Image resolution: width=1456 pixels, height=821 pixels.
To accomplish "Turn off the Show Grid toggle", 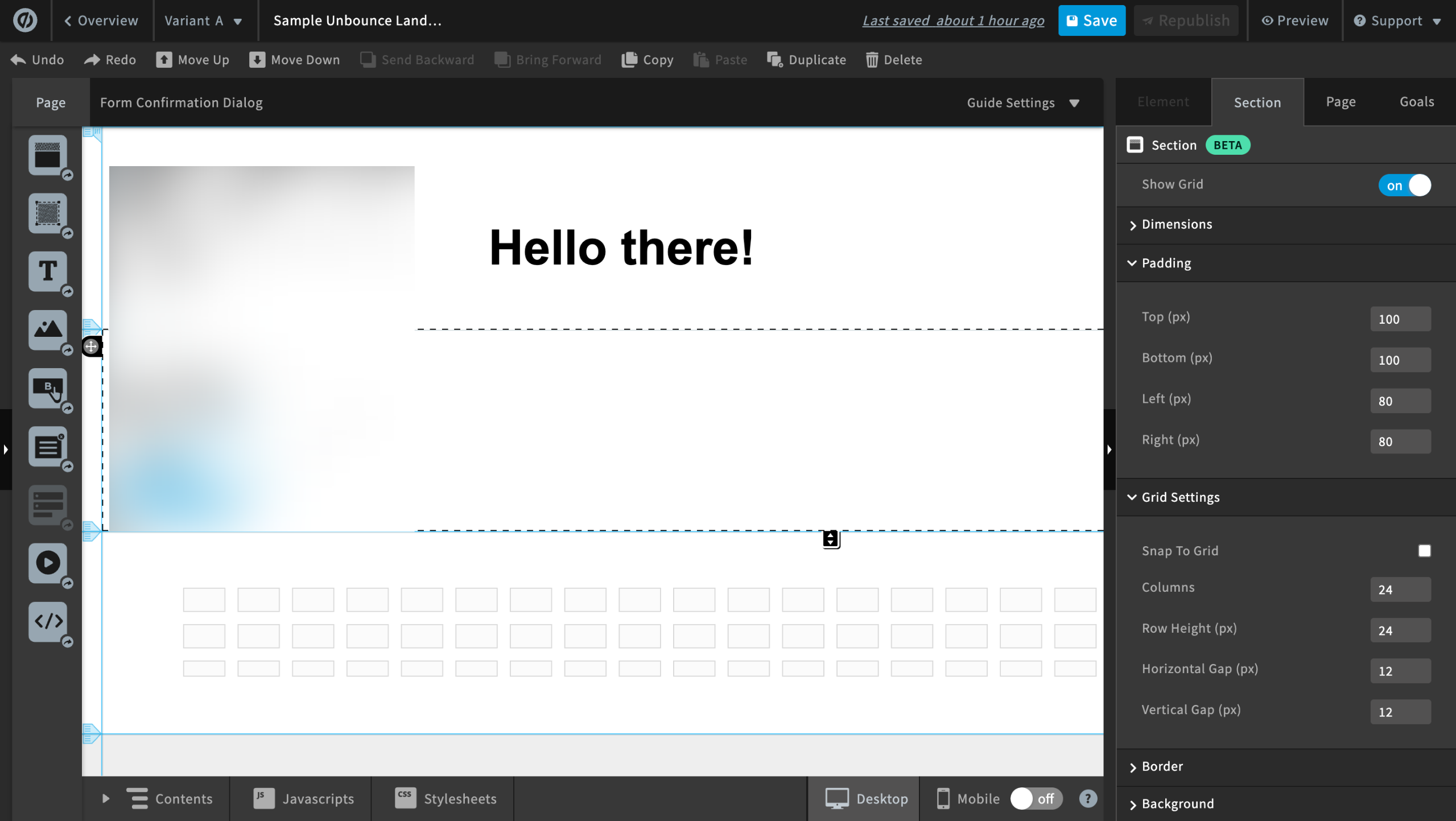I will 1404,185.
